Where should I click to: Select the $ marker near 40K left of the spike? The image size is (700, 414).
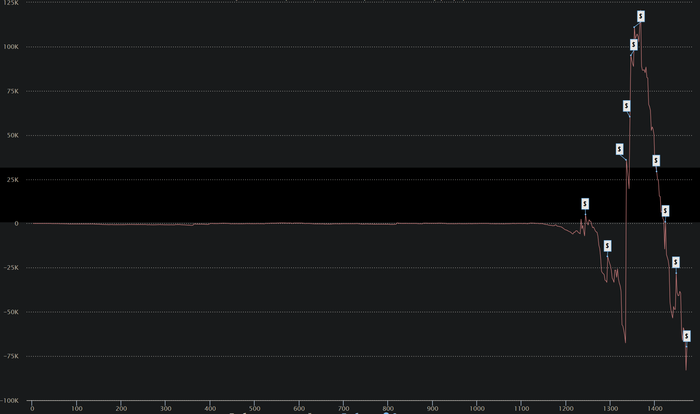(x=619, y=149)
